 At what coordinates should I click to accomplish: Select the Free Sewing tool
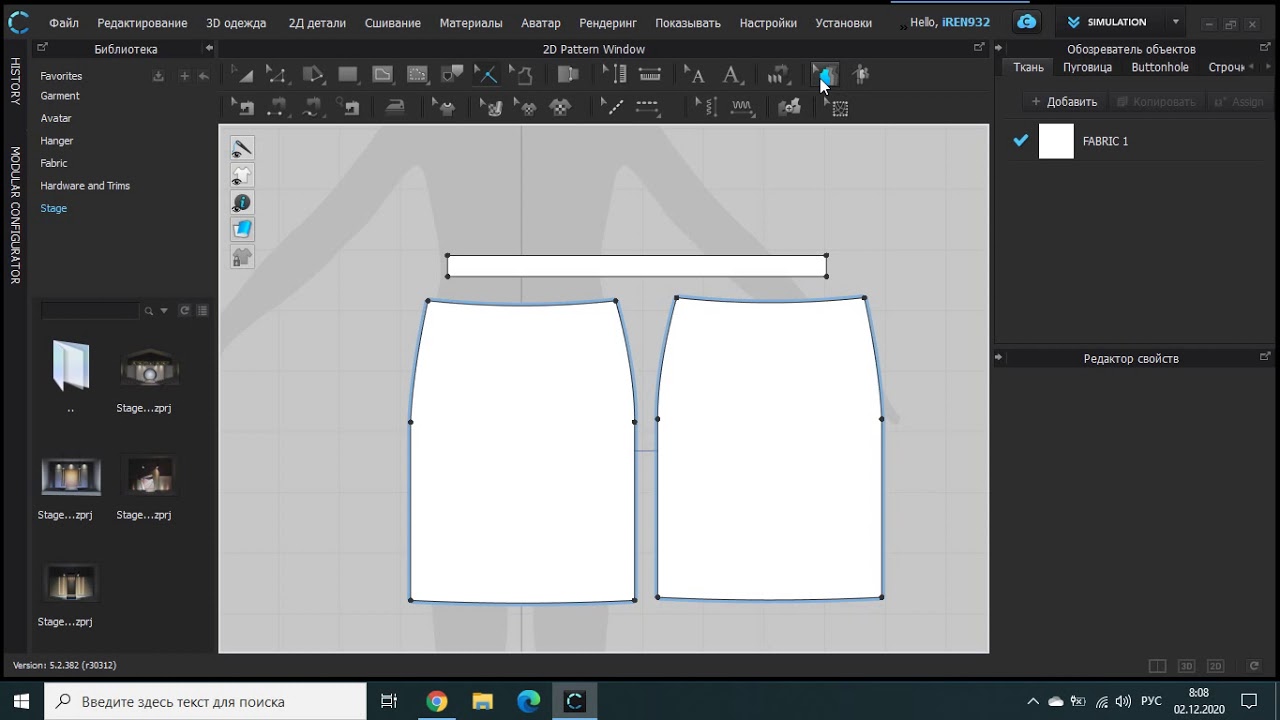313,107
